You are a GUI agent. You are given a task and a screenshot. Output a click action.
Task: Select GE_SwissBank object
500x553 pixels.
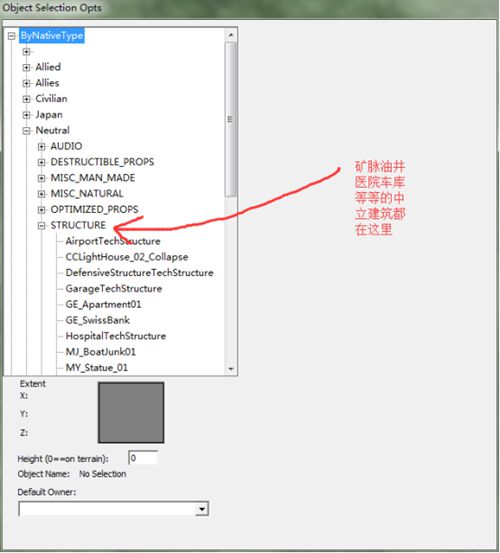(98, 320)
